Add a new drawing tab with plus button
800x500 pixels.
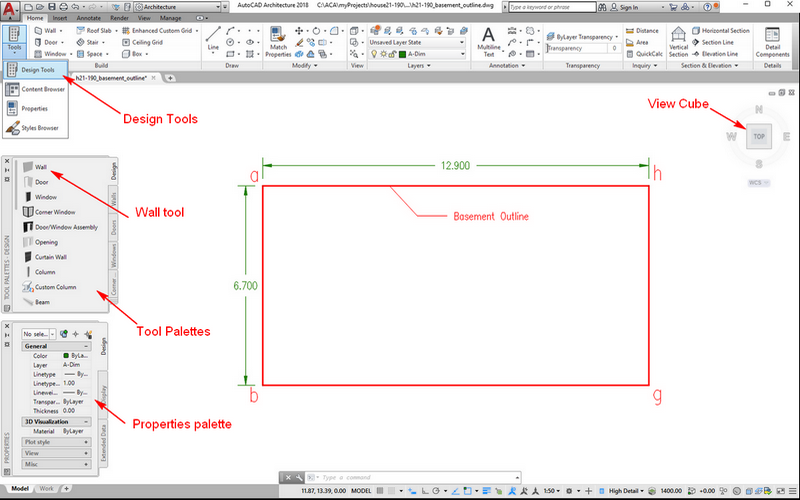pos(170,78)
